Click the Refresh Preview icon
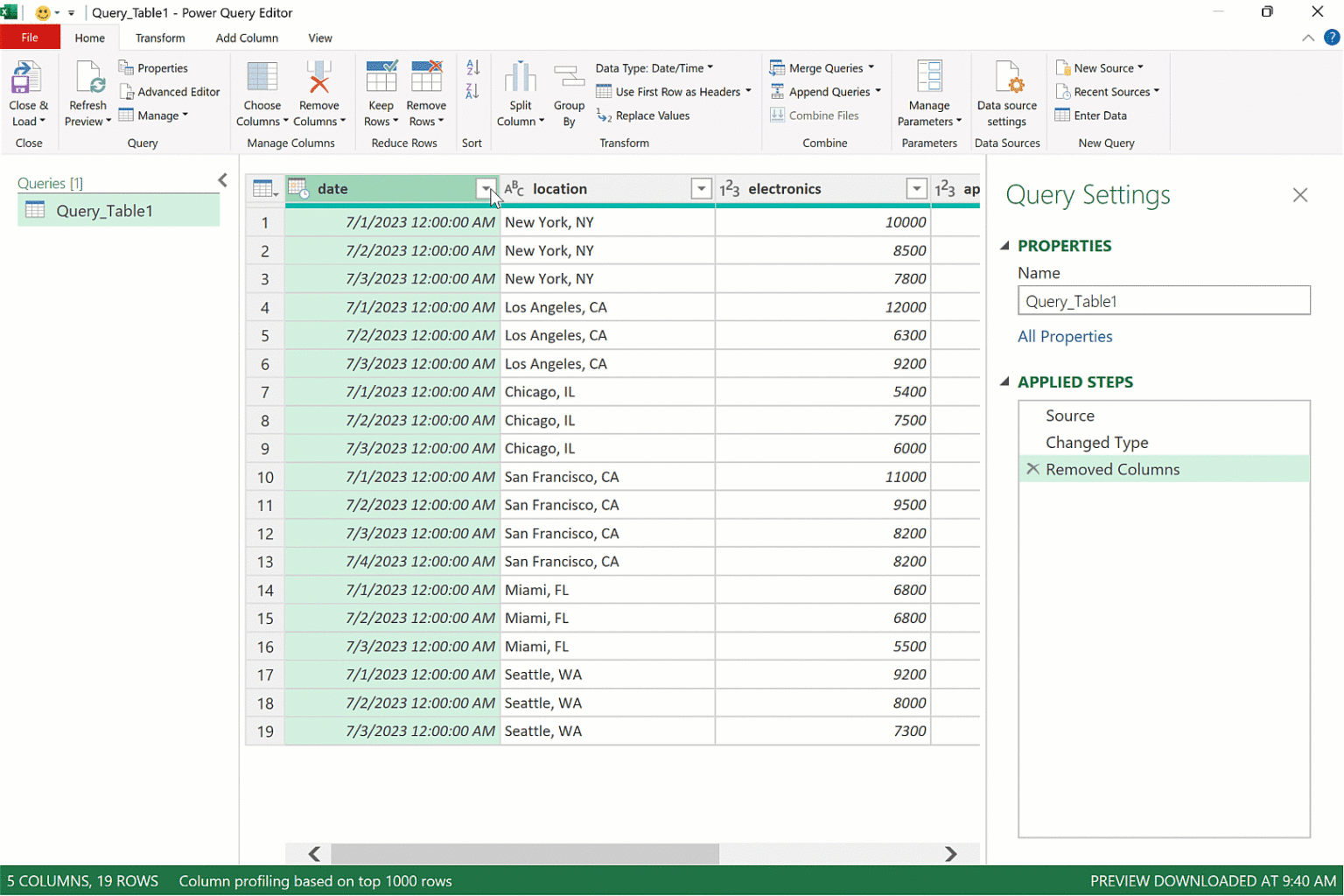 [x=88, y=79]
